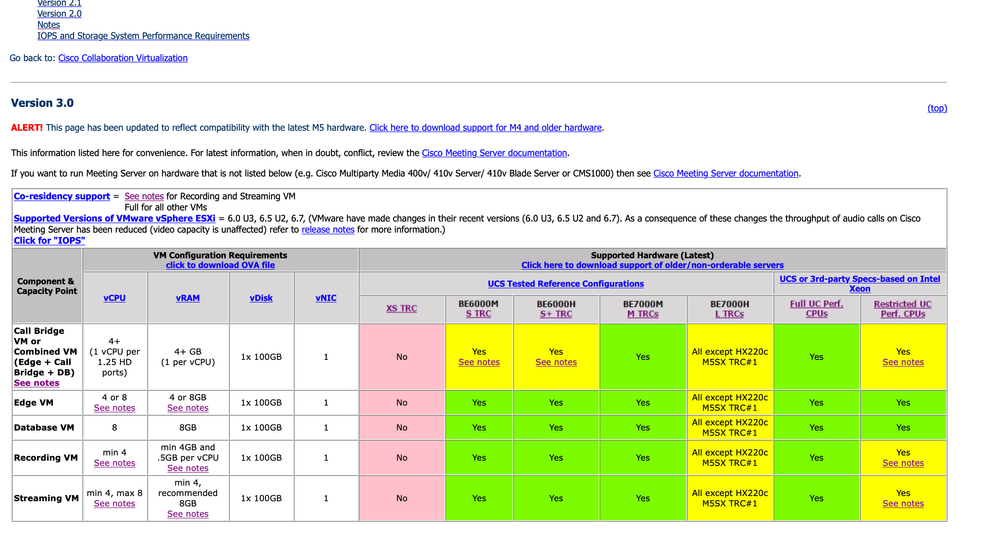Open the vRAM column header link
Screen dimensions: 998x554
(x=188, y=298)
